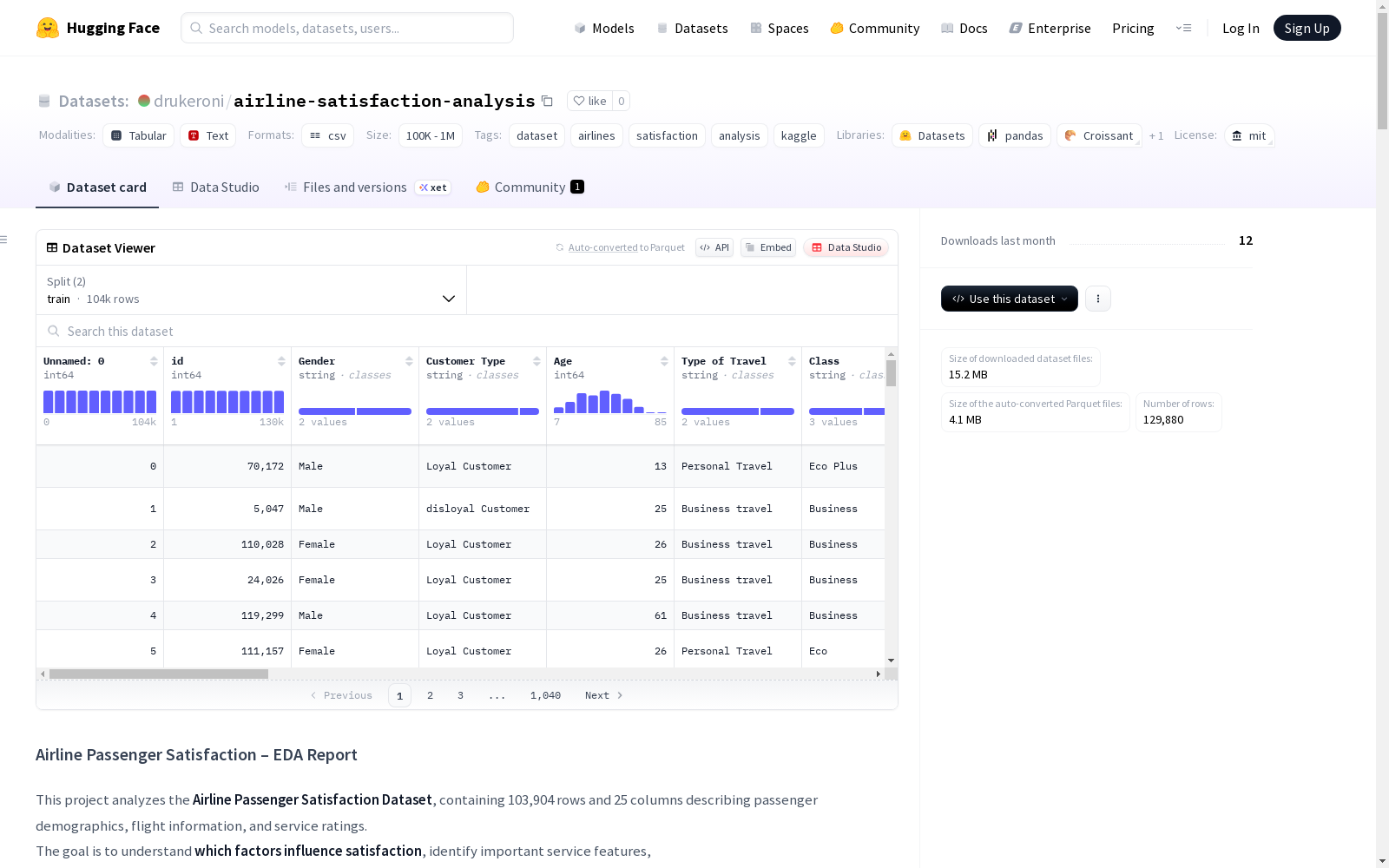Go to Models in the top navigation
The width and height of the screenshot is (1389, 868).
[x=604, y=28]
